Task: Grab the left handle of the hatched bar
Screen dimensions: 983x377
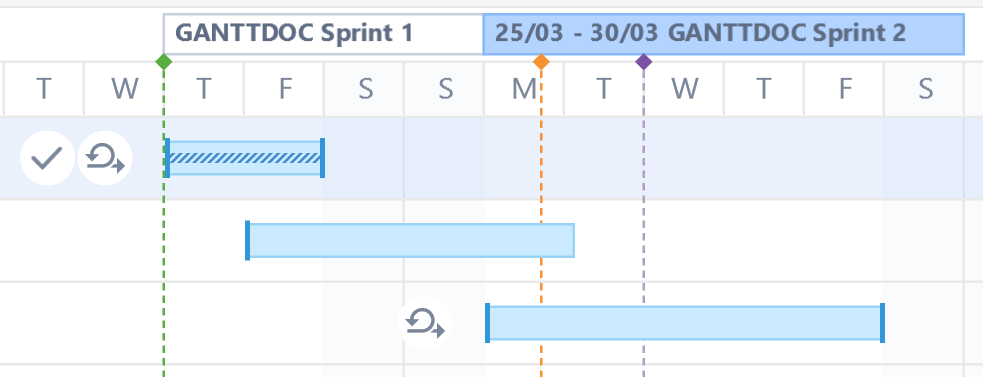Action: pyautogui.click(x=167, y=158)
